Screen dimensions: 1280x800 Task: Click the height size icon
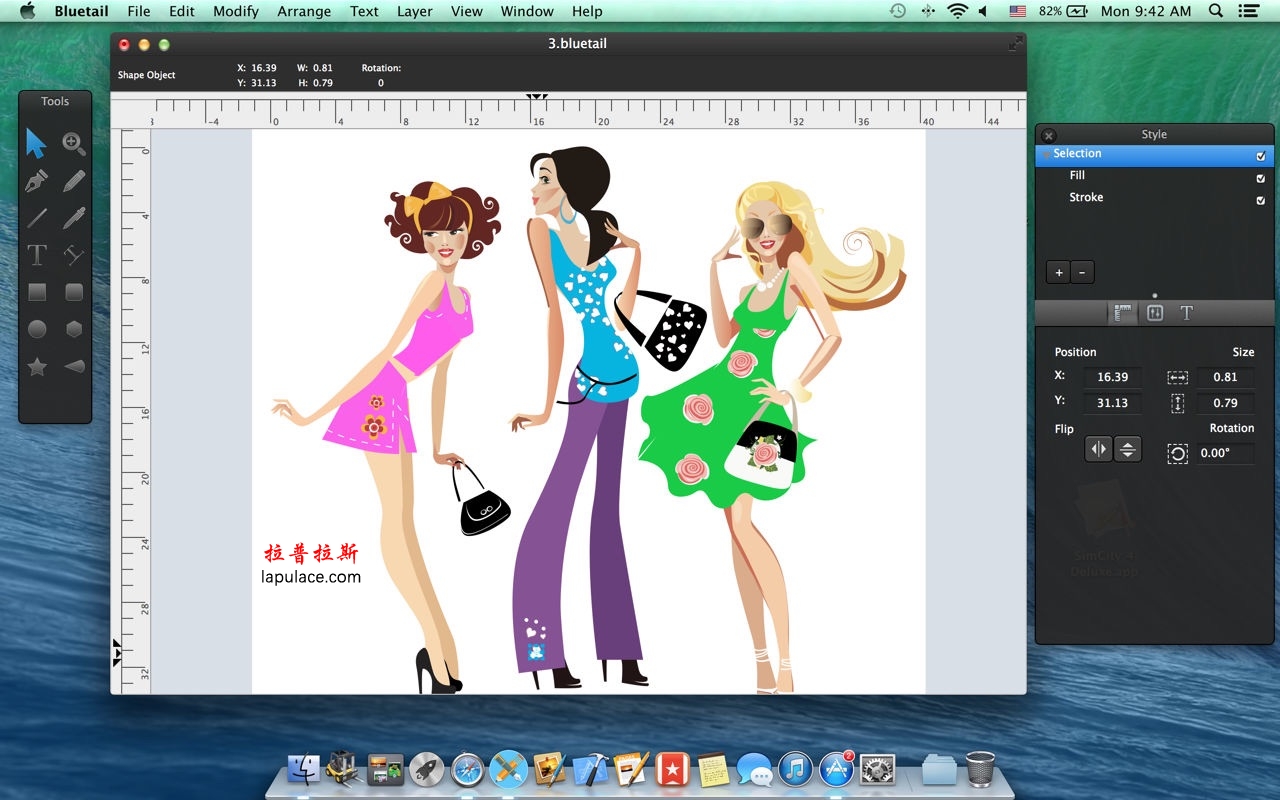click(x=1177, y=404)
